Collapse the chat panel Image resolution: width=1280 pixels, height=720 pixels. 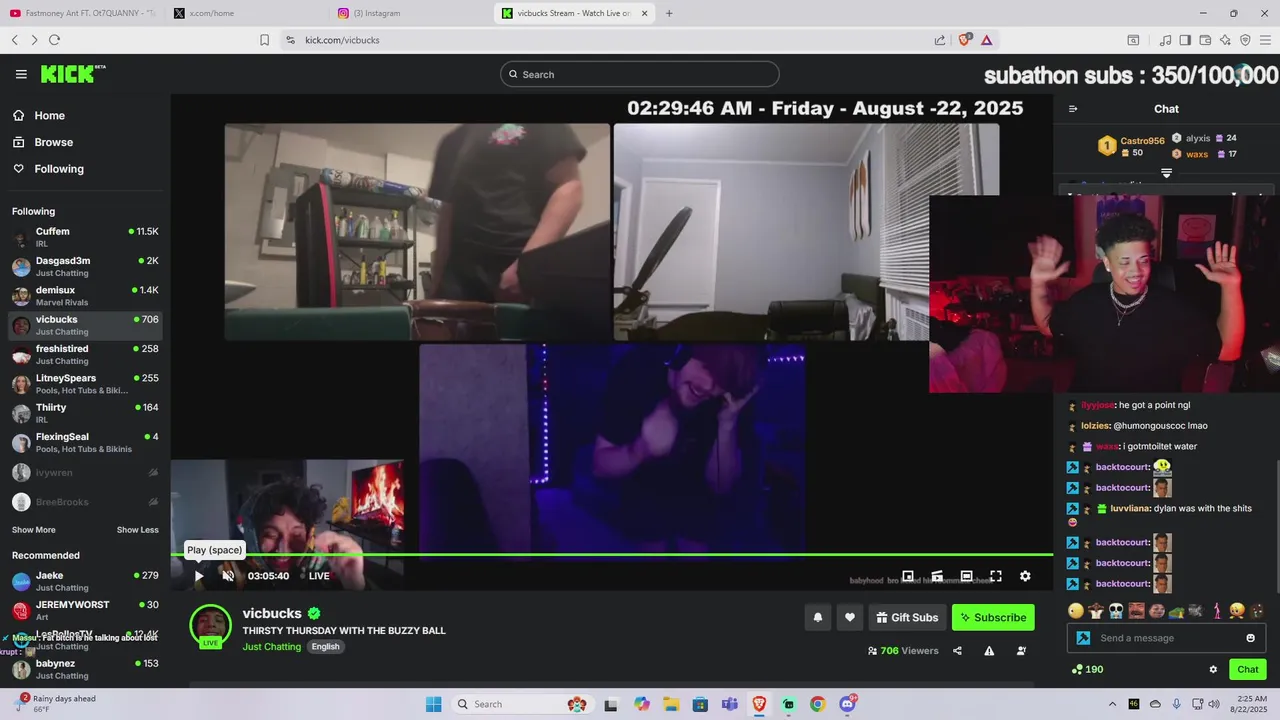[x=1073, y=109]
